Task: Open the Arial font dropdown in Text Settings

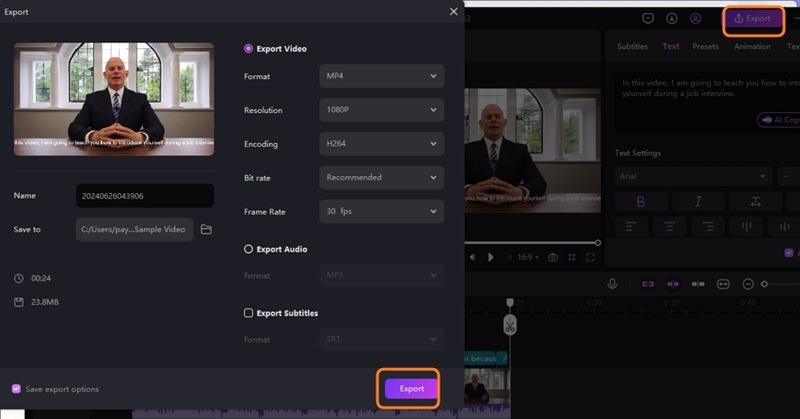Action: pyautogui.click(x=694, y=176)
